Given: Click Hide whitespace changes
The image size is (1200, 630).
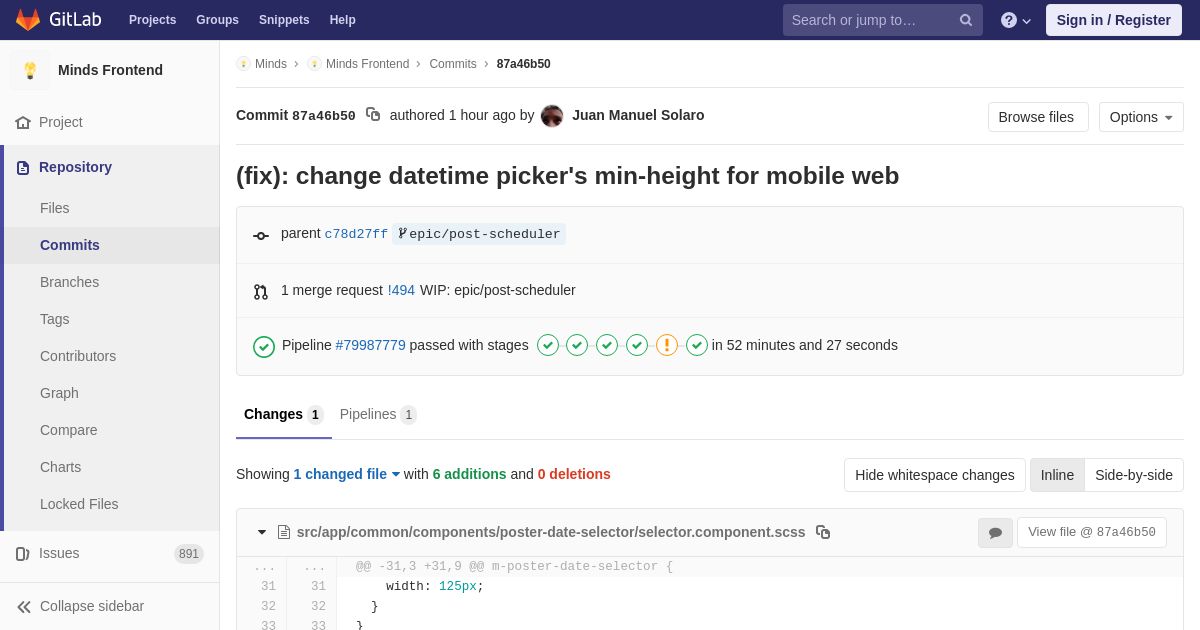Looking at the screenshot, I should pos(935,475).
